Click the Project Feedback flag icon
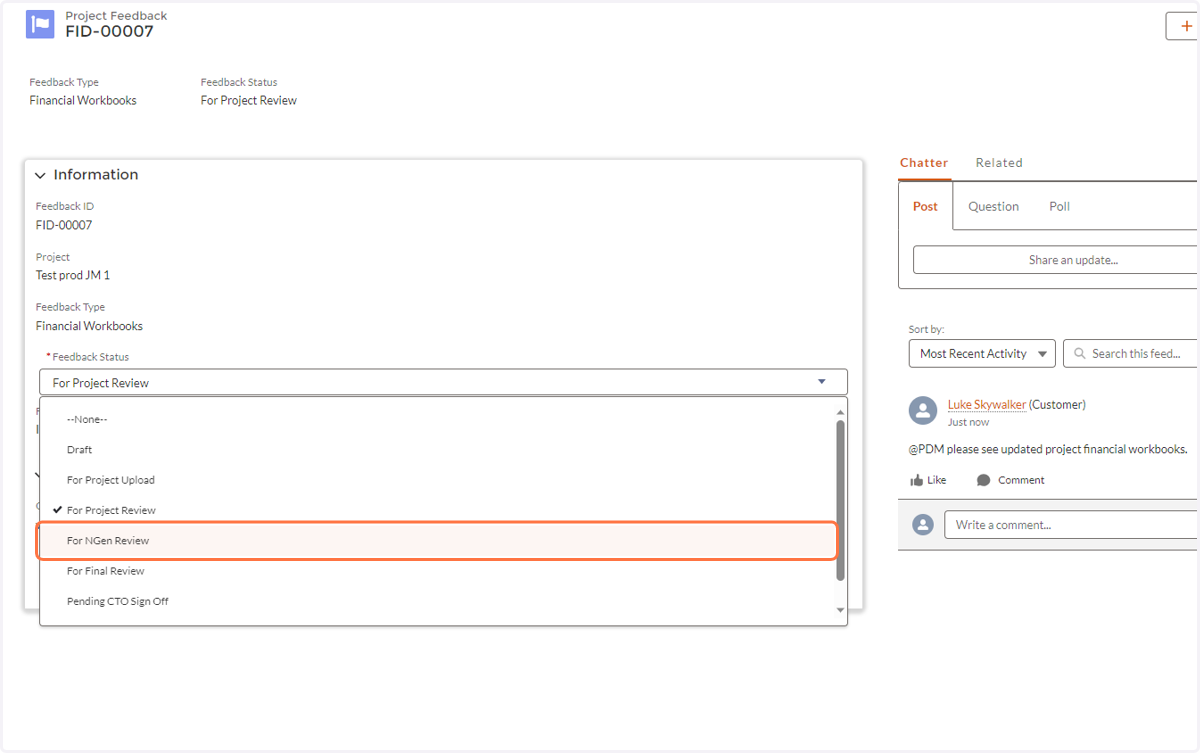Image resolution: width=1200 pixels, height=753 pixels. [x=40, y=24]
